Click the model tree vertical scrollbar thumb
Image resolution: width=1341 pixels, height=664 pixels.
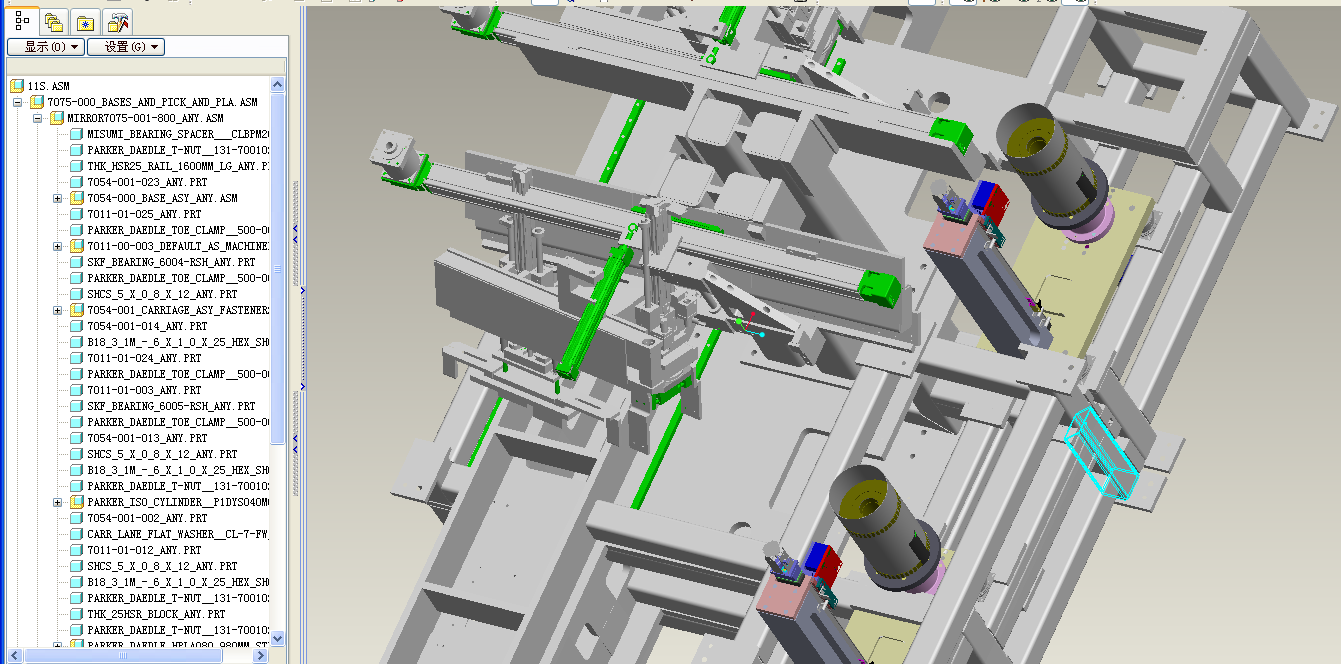(278, 270)
